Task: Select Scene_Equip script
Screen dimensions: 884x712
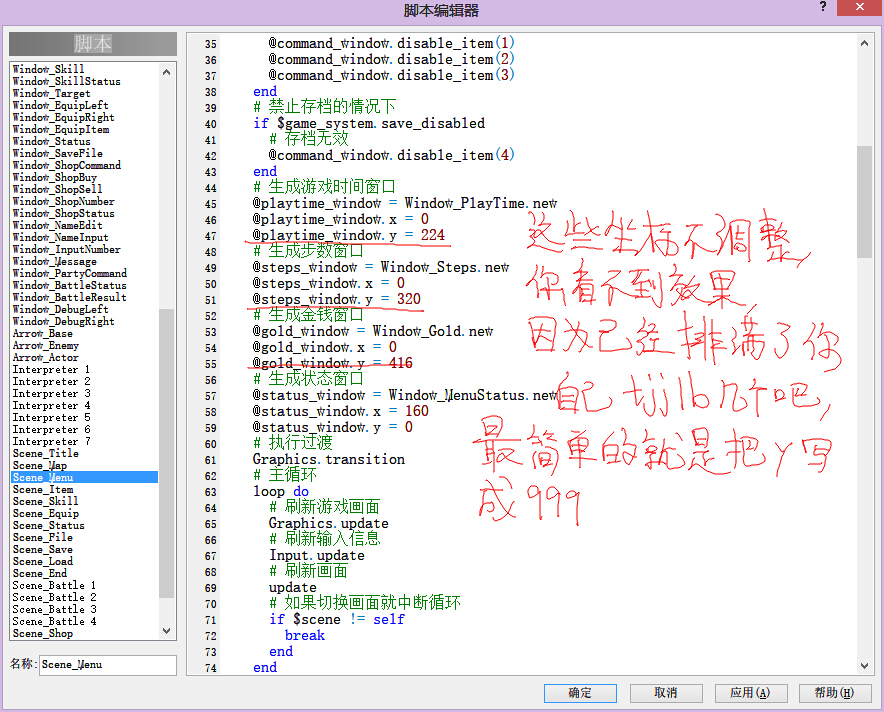Action: point(46,514)
